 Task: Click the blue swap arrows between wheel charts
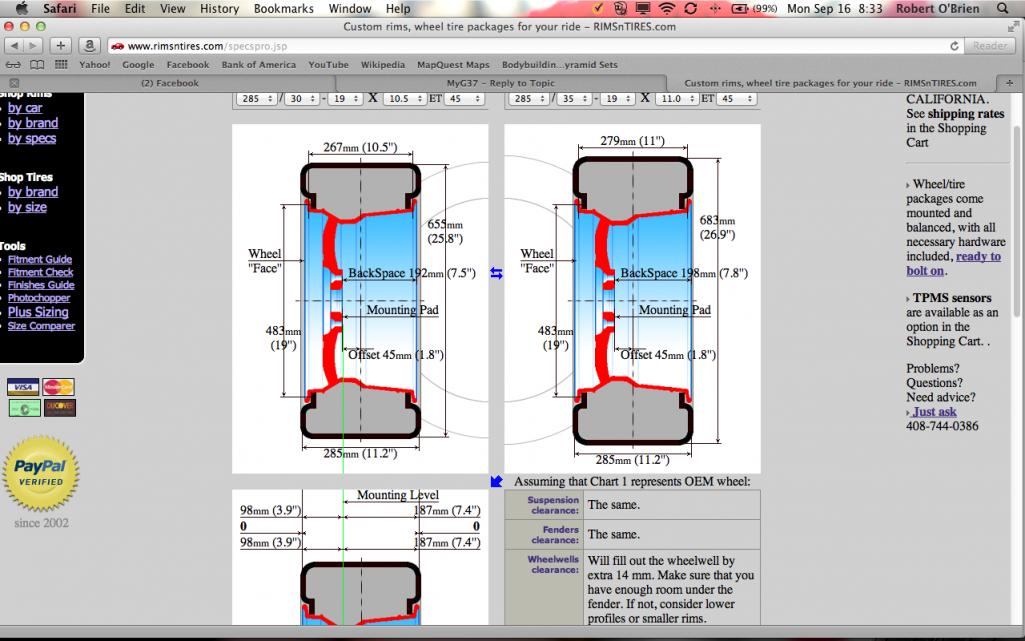click(496, 273)
